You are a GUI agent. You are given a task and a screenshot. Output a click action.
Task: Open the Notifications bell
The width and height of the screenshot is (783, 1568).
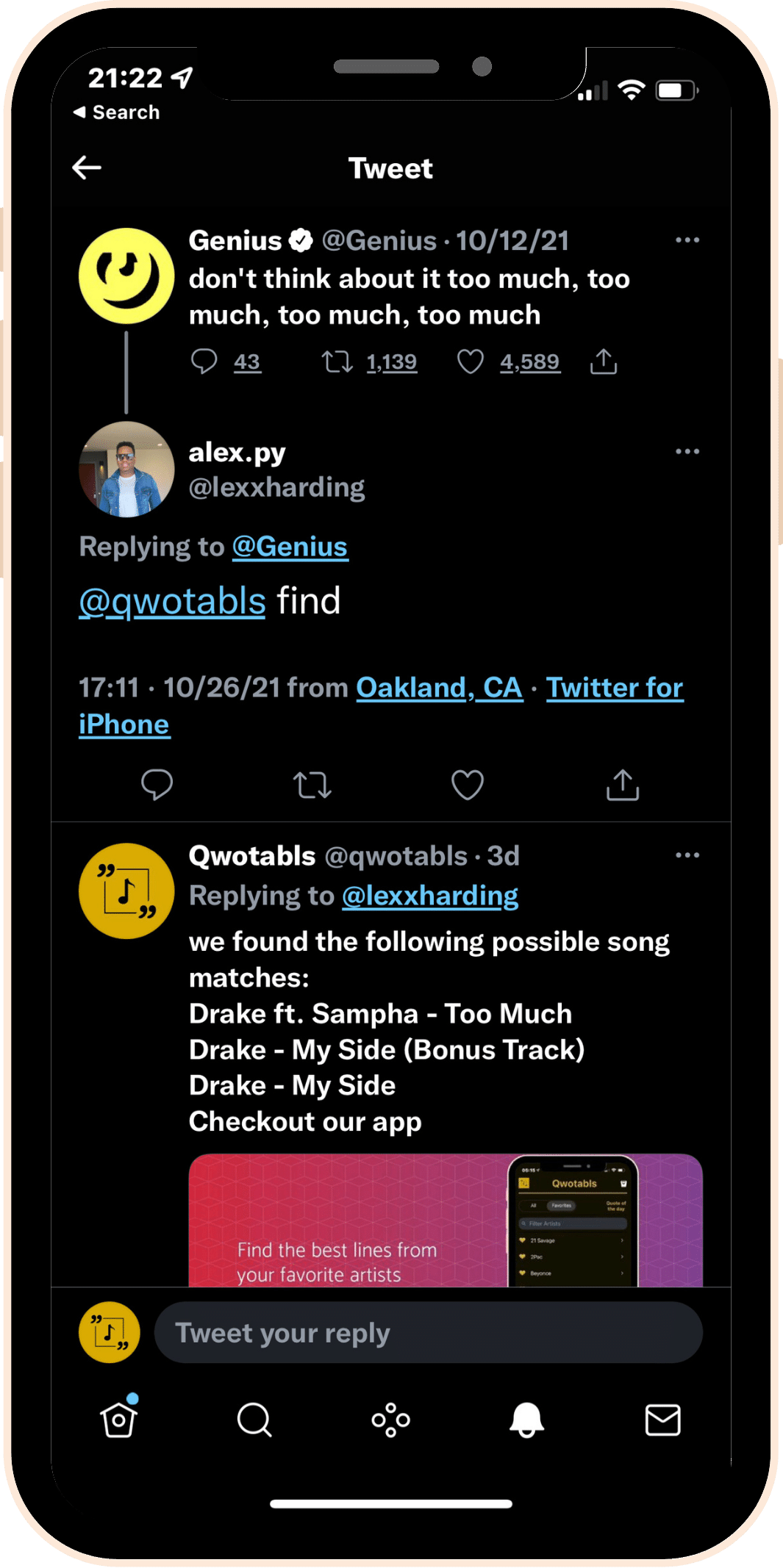(526, 1420)
